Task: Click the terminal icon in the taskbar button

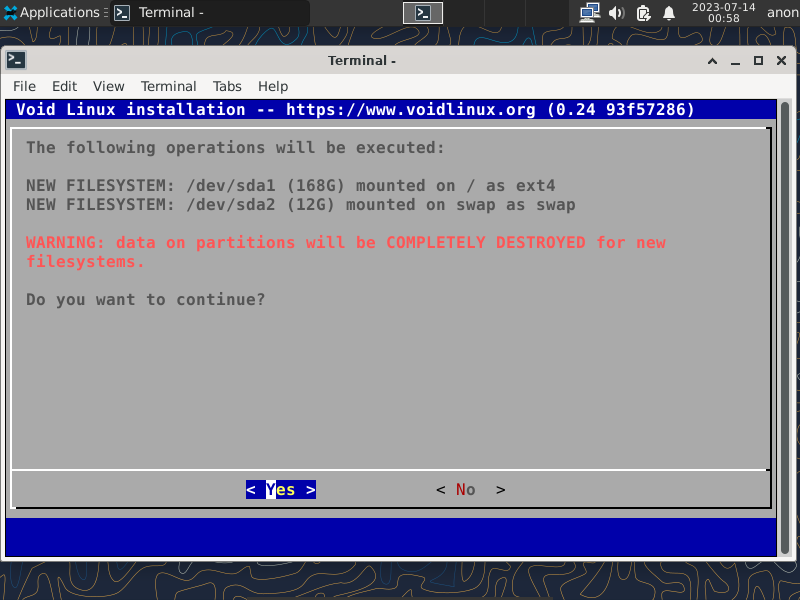Action: point(121,13)
